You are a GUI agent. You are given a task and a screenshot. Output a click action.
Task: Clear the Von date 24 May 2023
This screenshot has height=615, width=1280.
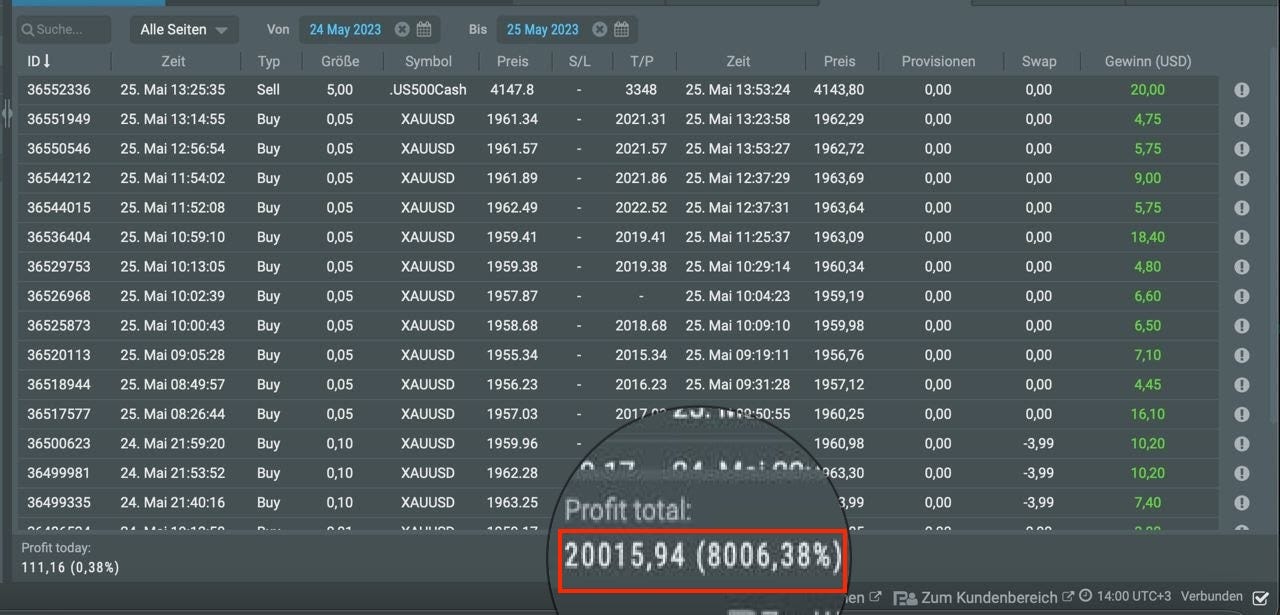pyautogui.click(x=402, y=30)
